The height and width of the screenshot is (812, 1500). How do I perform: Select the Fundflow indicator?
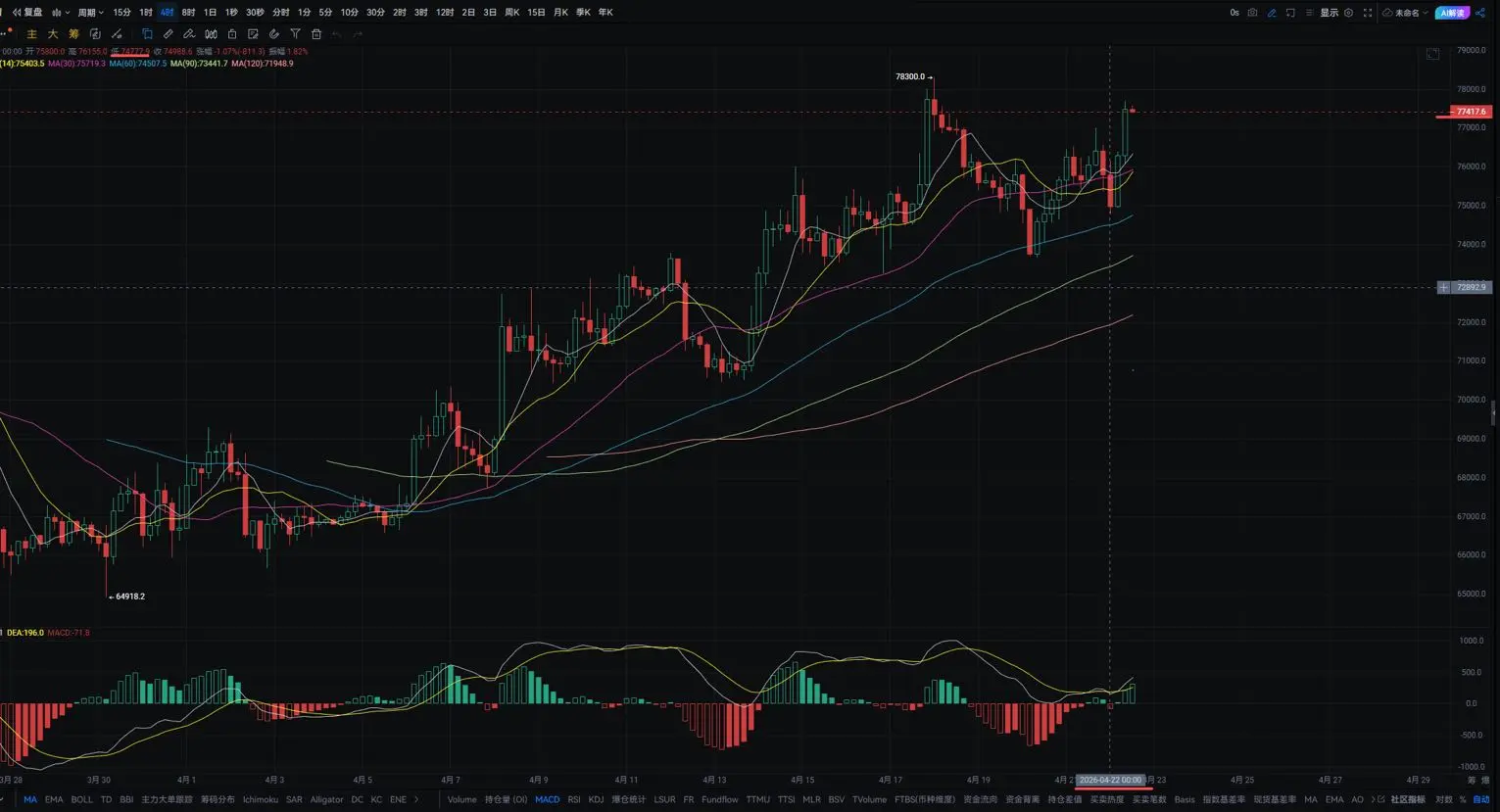coord(720,799)
